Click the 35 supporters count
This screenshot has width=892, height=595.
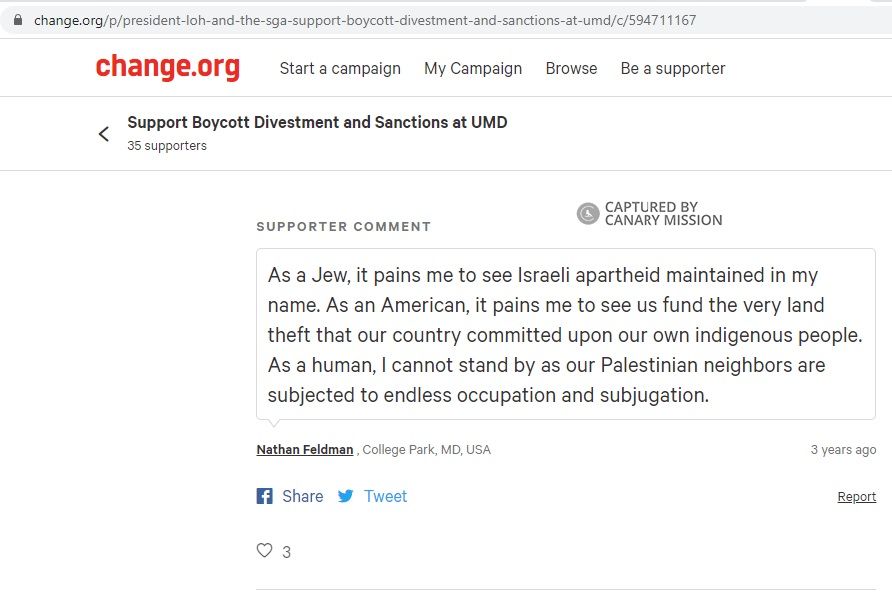pos(167,146)
